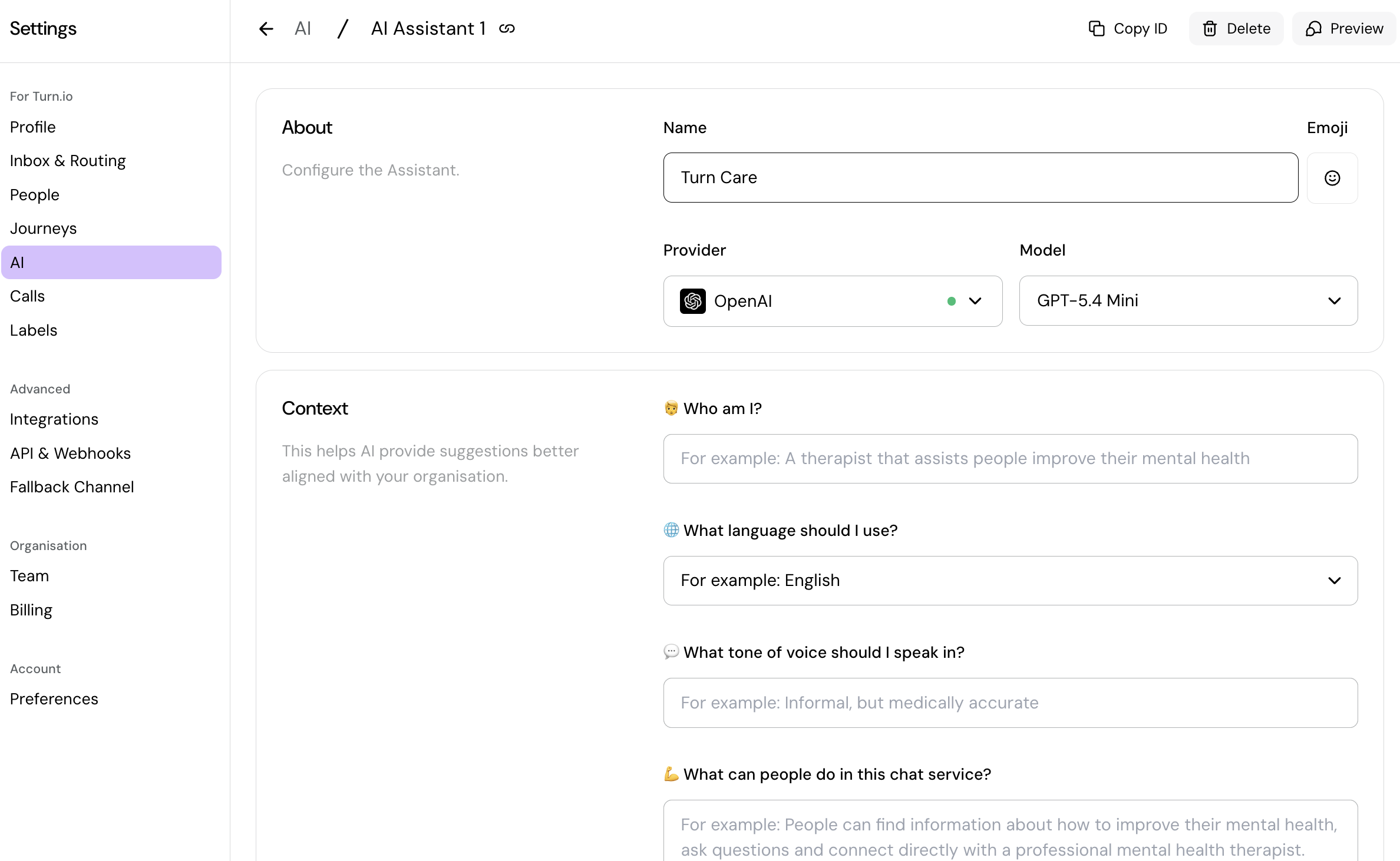The width and height of the screenshot is (1400, 861).
Task: Open the assistant Preview
Action: (x=1344, y=28)
